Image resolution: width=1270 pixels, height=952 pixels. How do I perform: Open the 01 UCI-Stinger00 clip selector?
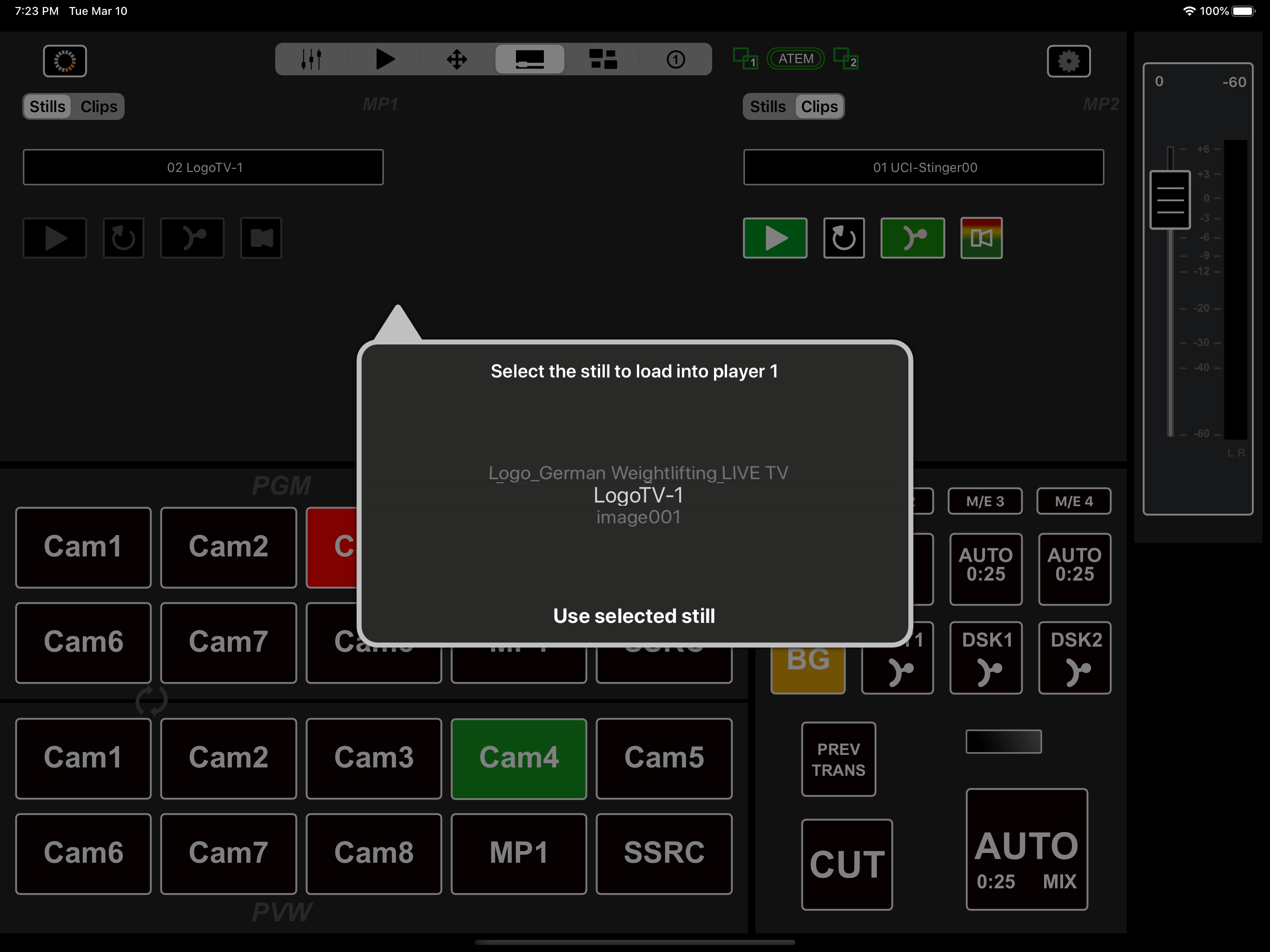click(x=923, y=168)
